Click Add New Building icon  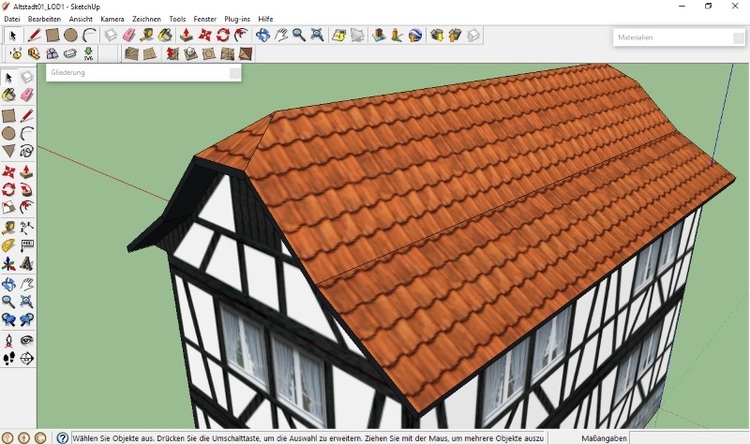(x=379, y=35)
